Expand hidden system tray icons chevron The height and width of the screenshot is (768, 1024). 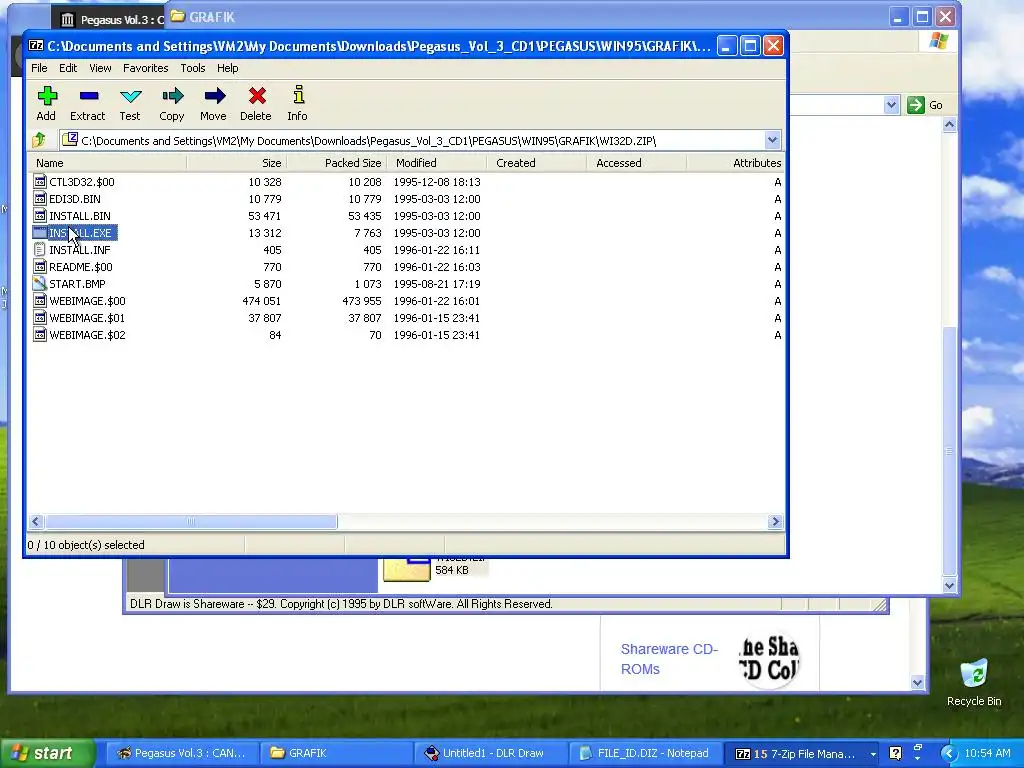pos(949,754)
